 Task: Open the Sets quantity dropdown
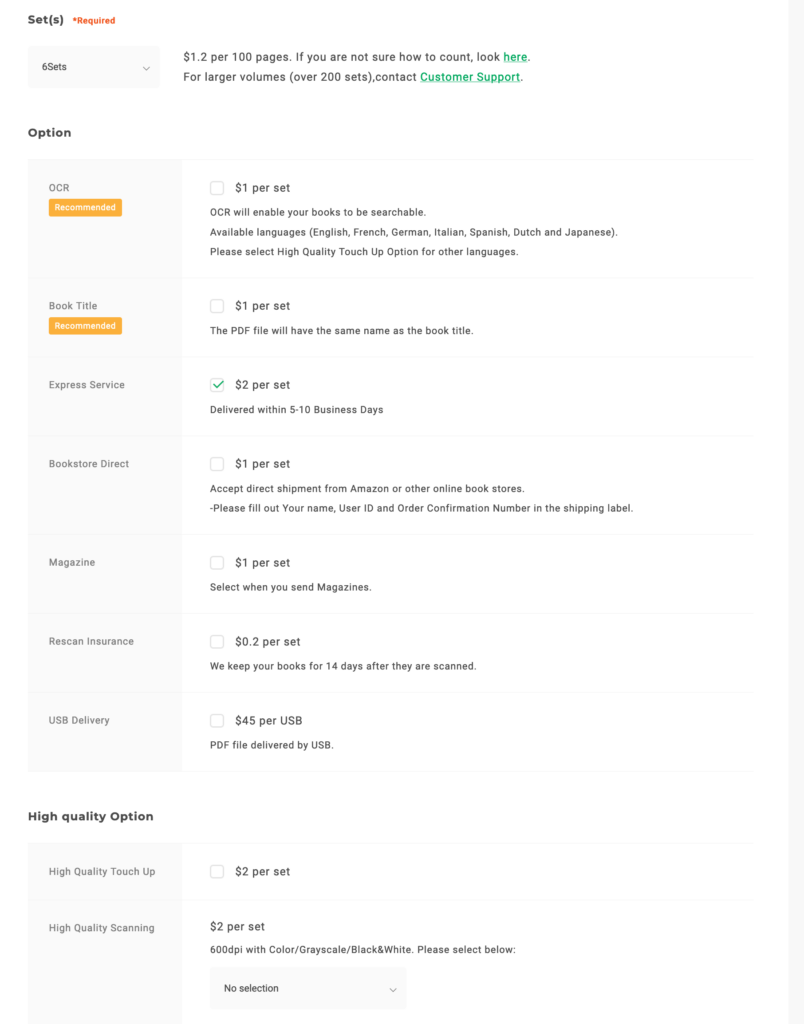93,67
